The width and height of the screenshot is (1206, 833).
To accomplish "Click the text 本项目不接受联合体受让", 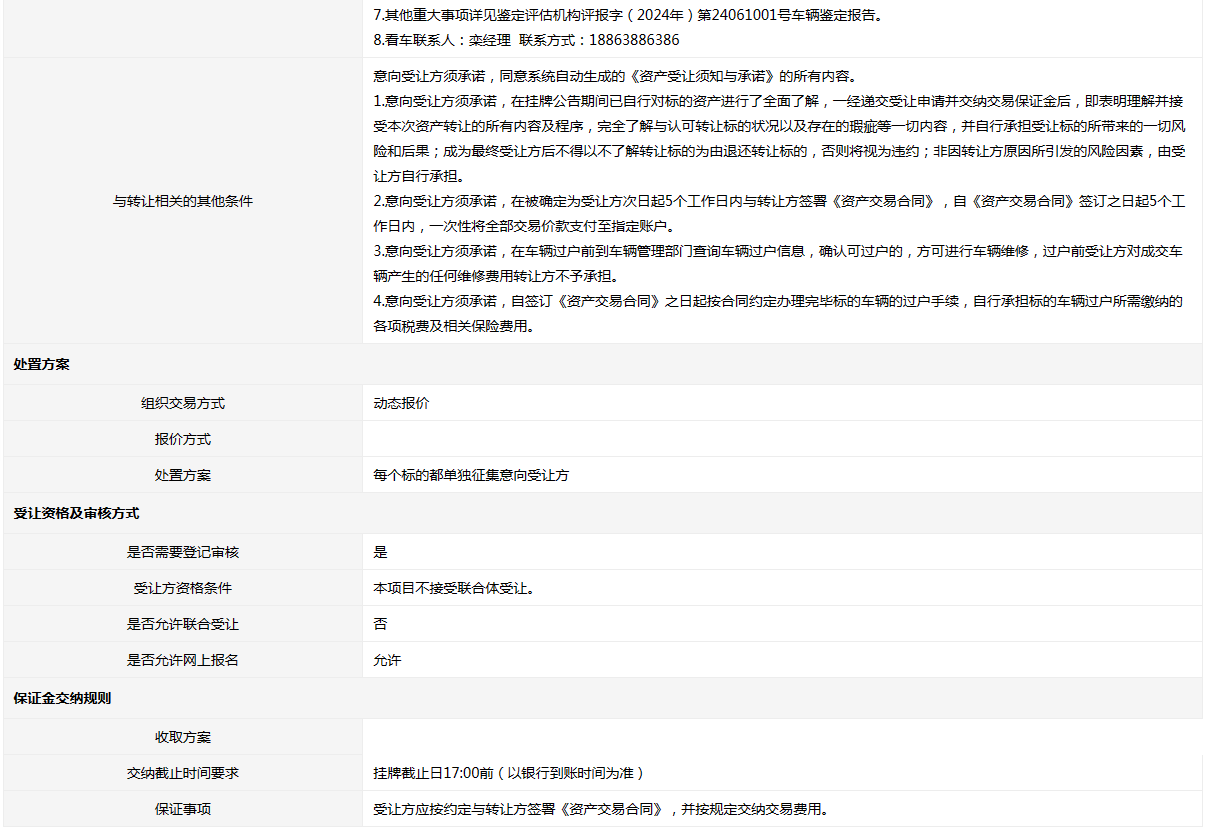I will (453, 588).
